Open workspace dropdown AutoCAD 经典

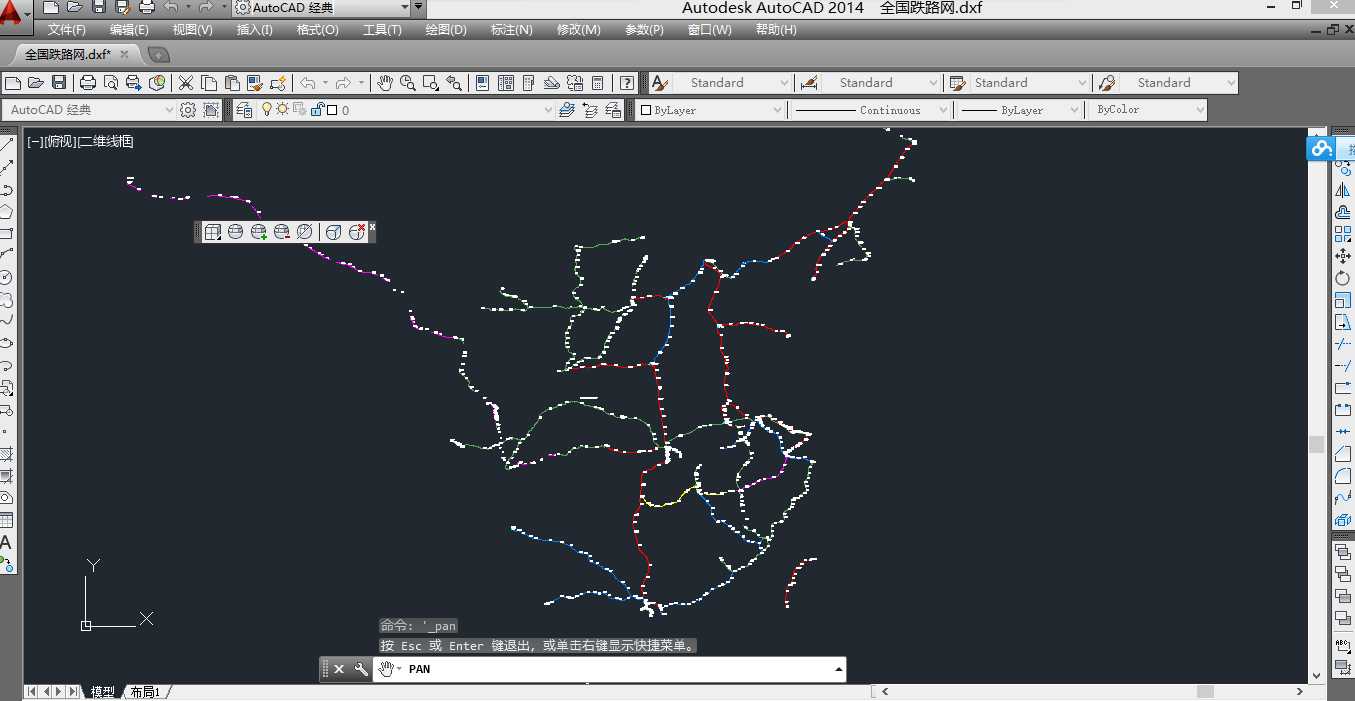tap(91, 110)
